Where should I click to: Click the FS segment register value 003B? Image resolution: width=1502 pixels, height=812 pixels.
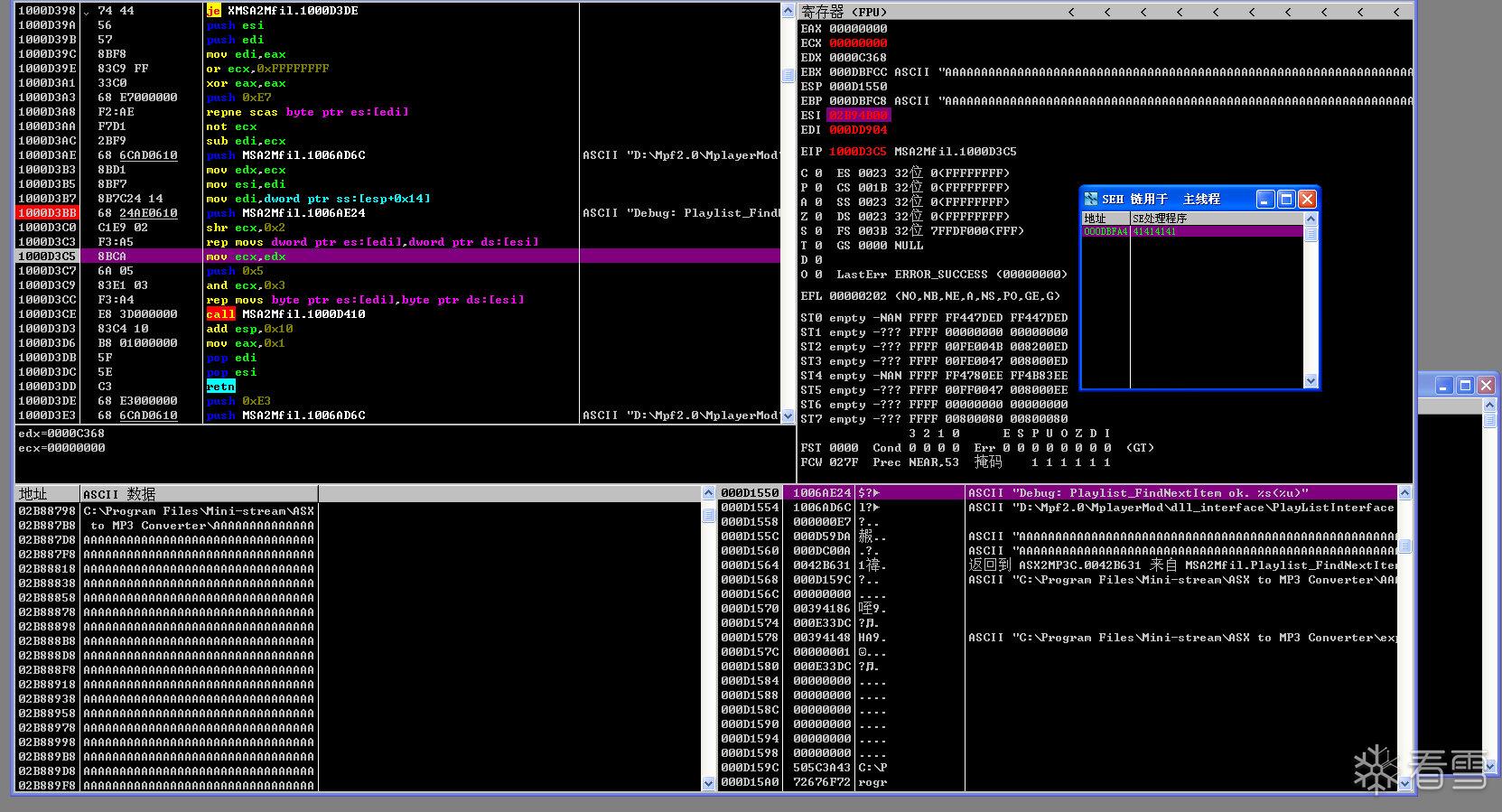pos(872,231)
